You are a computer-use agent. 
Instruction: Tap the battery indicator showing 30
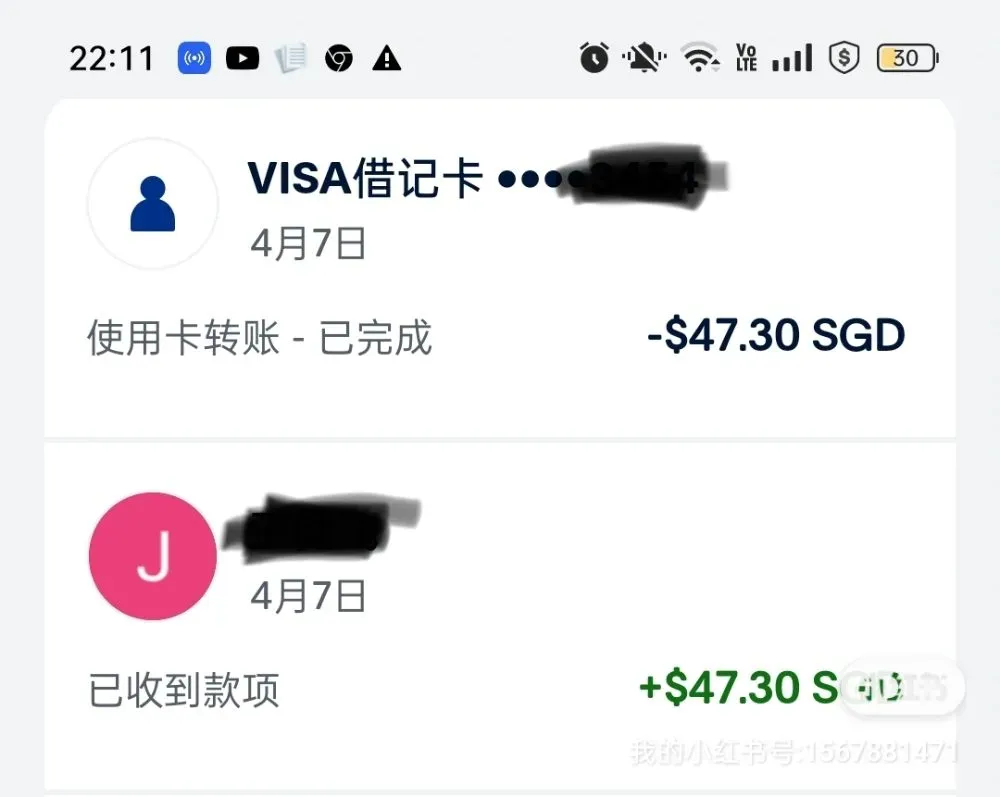(908, 58)
